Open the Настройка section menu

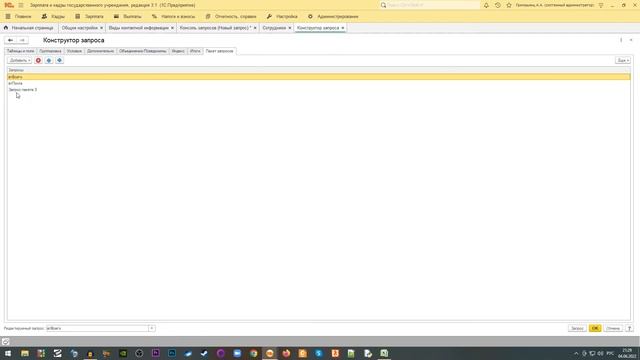point(282,16)
